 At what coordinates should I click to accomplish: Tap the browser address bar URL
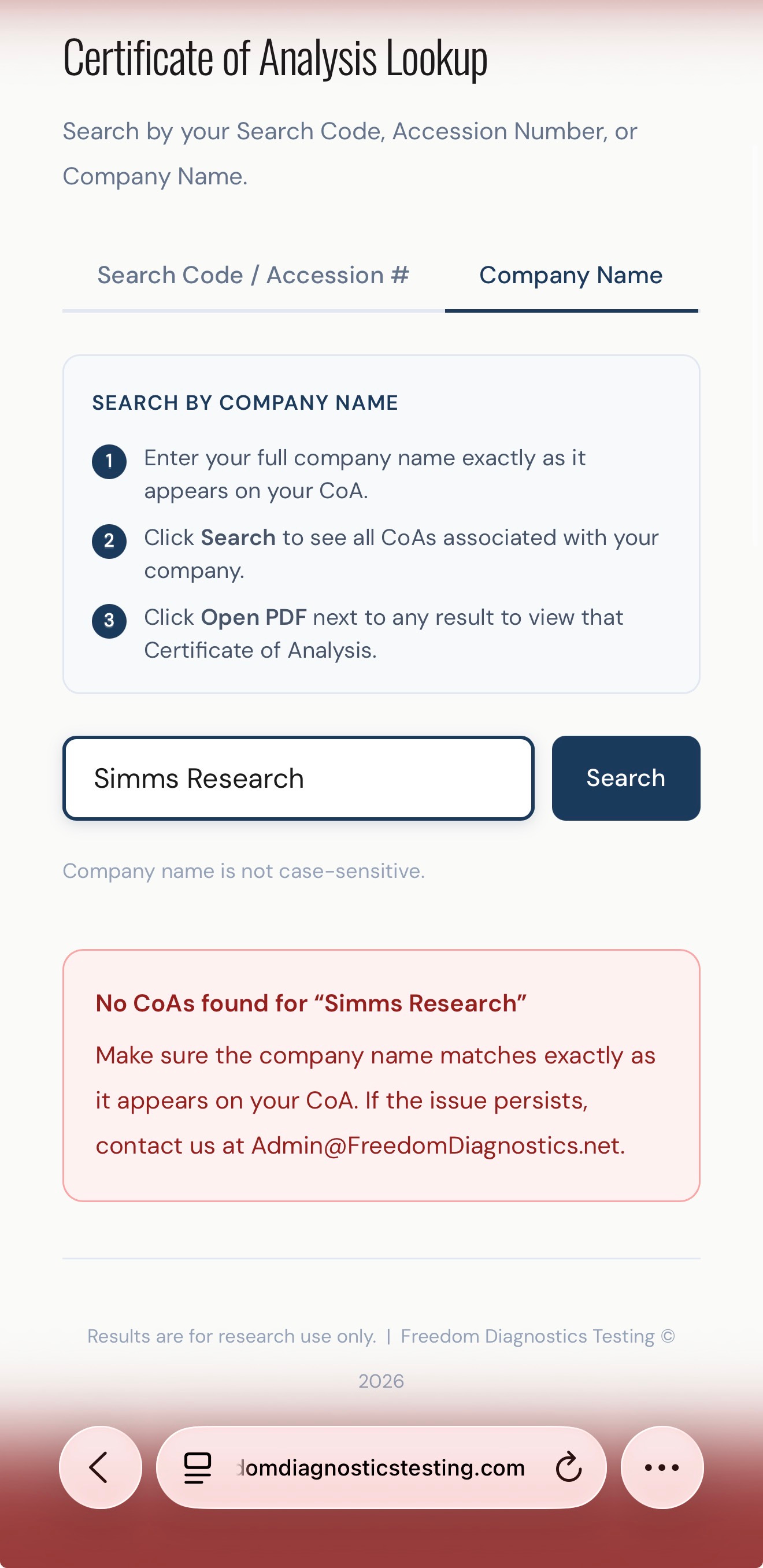point(381,1467)
